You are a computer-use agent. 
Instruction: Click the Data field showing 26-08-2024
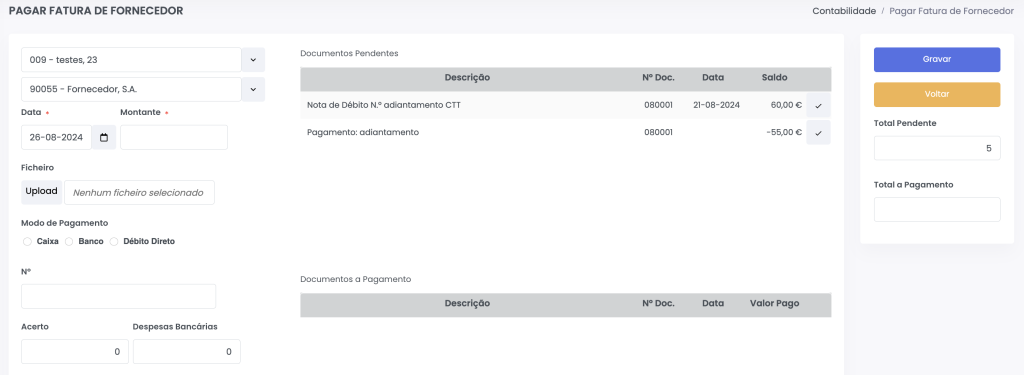tap(57, 137)
